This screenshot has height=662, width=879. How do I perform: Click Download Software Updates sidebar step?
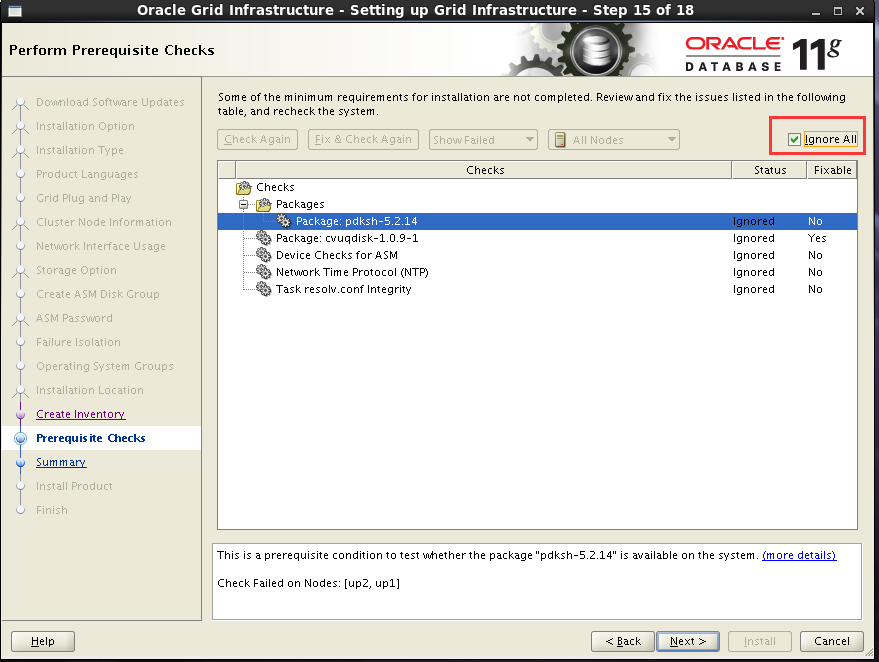tap(110, 102)
